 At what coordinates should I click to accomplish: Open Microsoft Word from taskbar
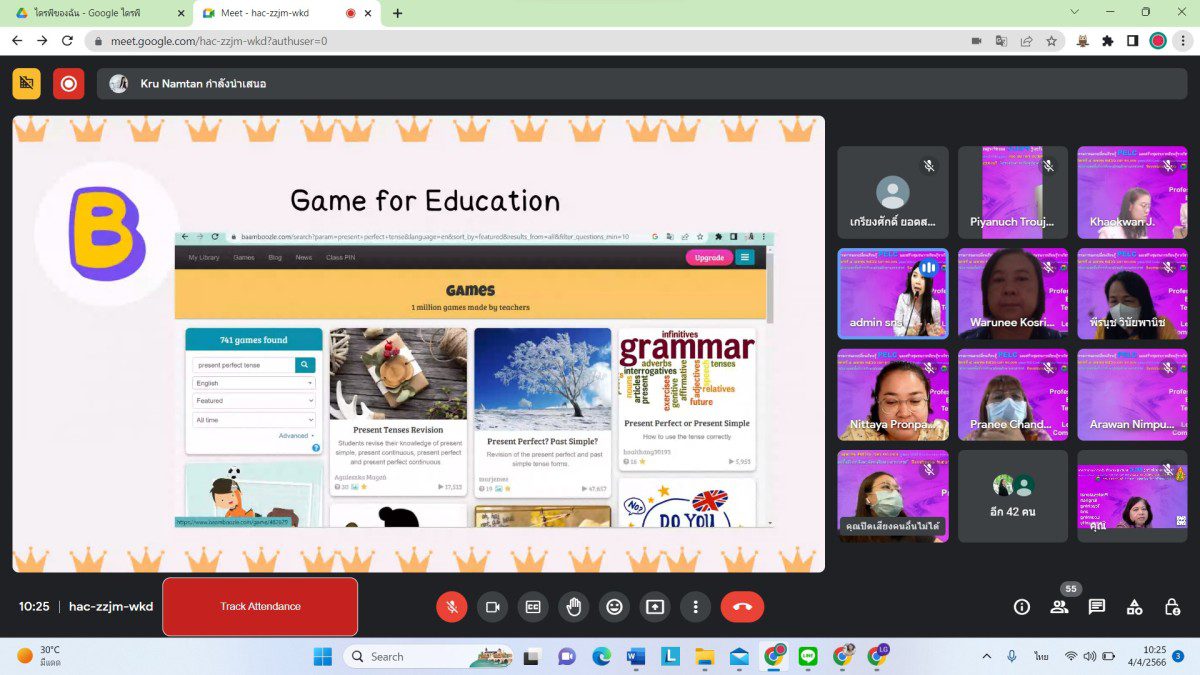pos(636,656)
